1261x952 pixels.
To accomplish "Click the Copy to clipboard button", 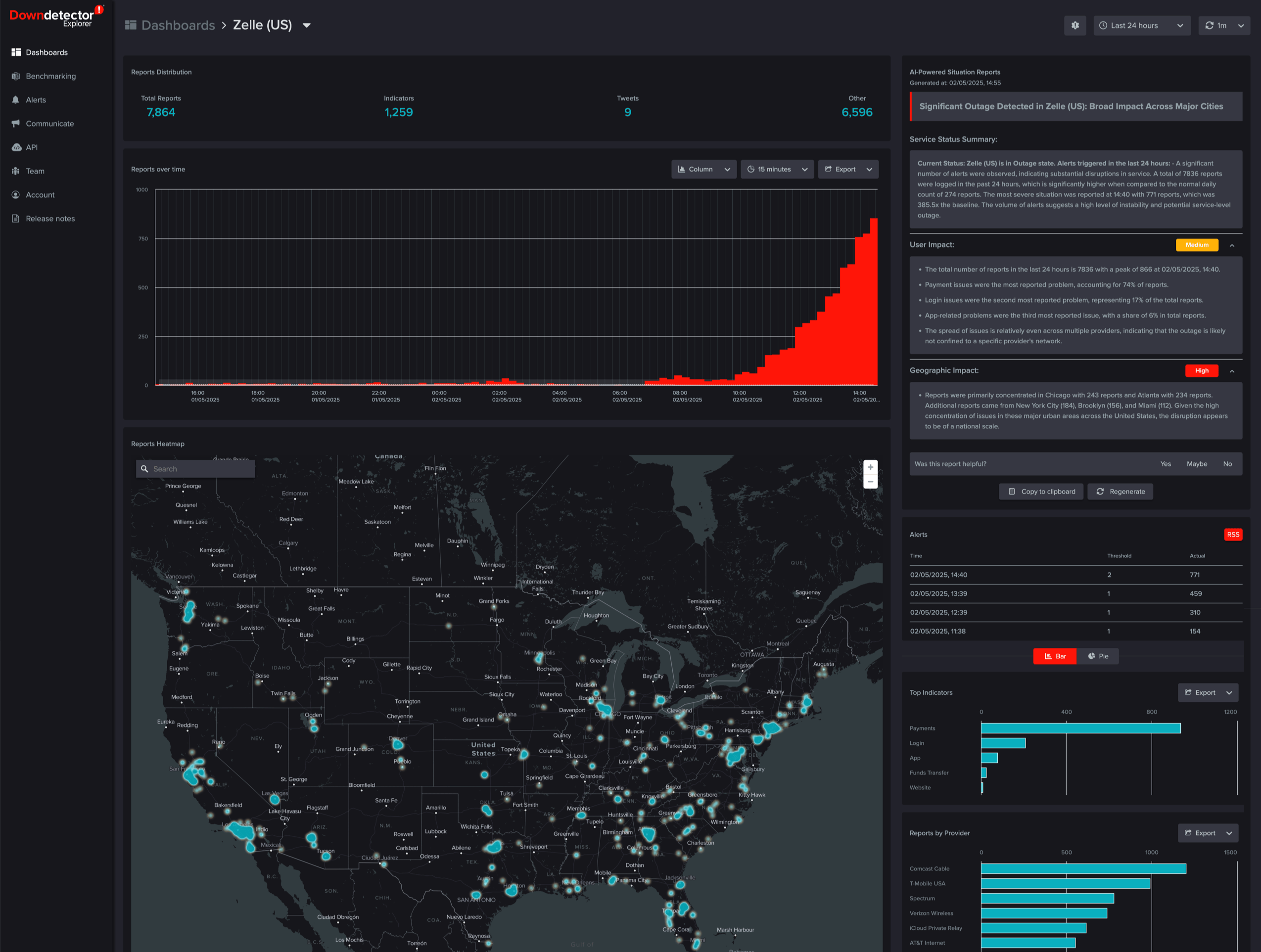I will [x=1041, y=492].
